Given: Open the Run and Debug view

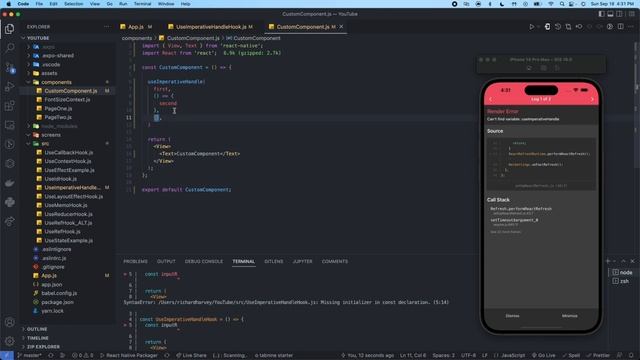Looking at the screenshot, I should (x=9, y=87).
